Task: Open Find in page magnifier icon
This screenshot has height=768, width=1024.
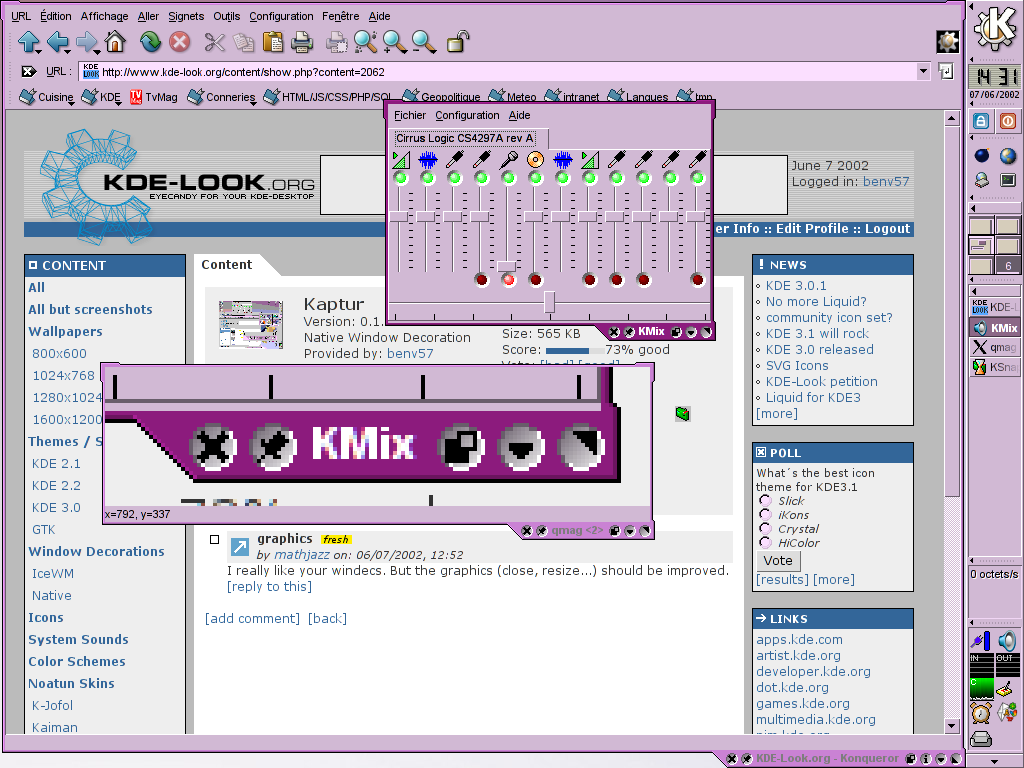Action: point(365,42)
